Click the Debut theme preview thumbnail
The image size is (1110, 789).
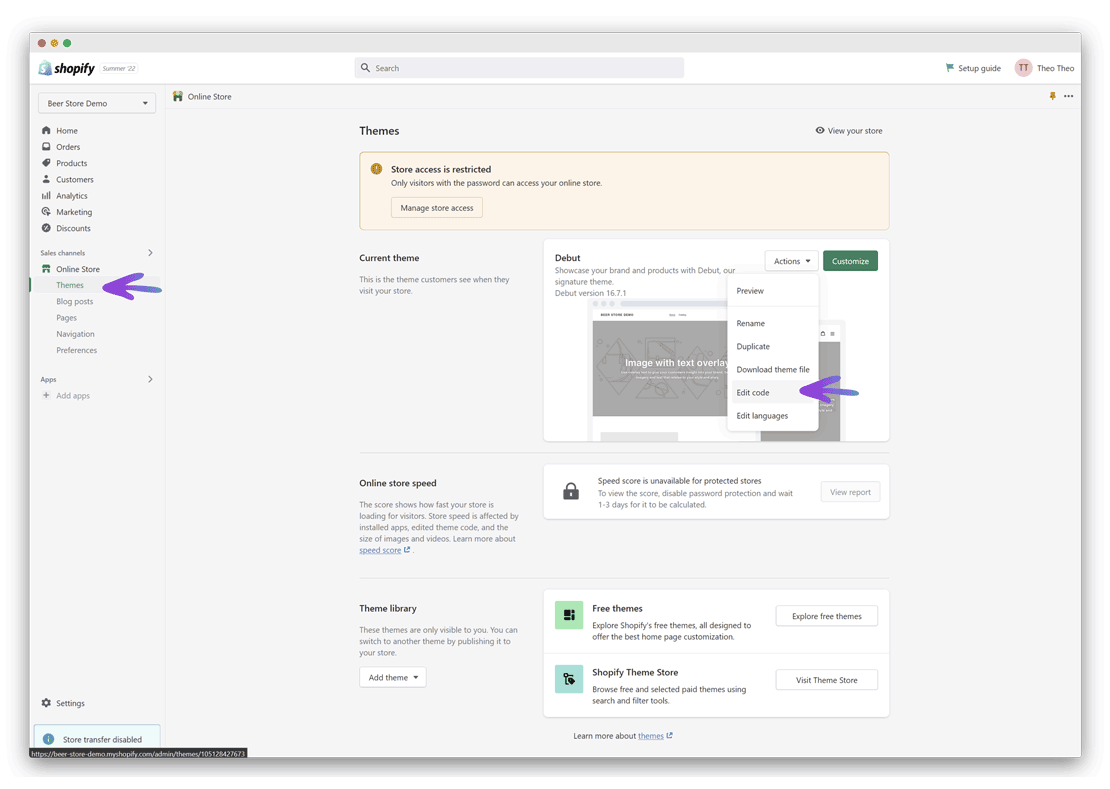click(658, 368)
